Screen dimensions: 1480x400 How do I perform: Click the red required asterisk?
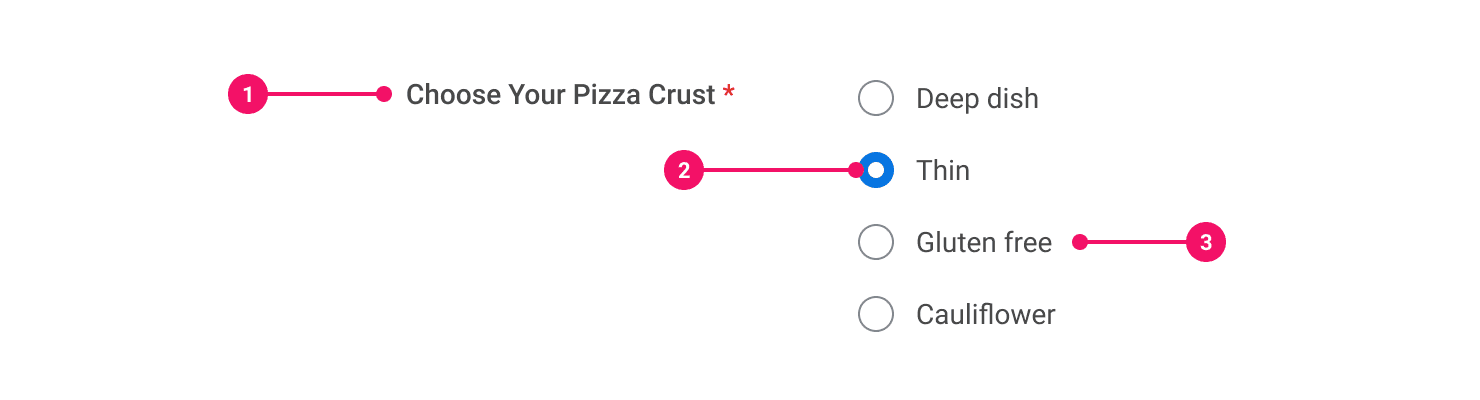[x=729, y=93]
